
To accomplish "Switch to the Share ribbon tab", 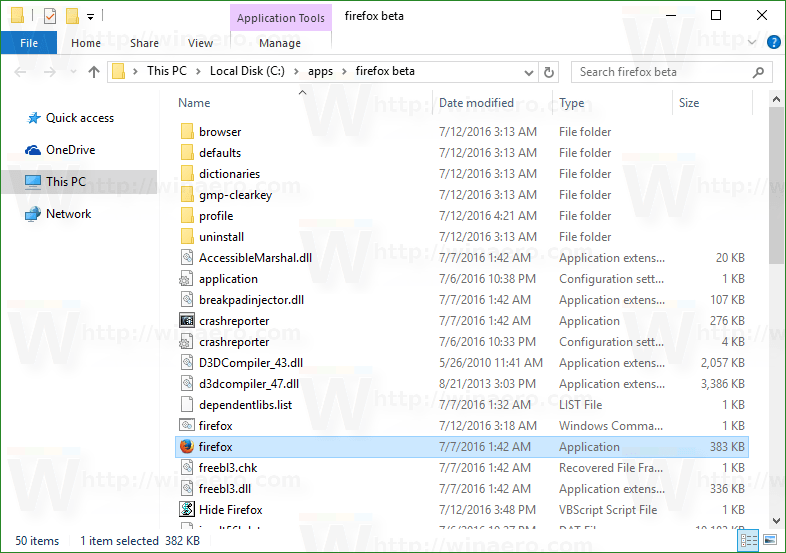I will (144, 43).
